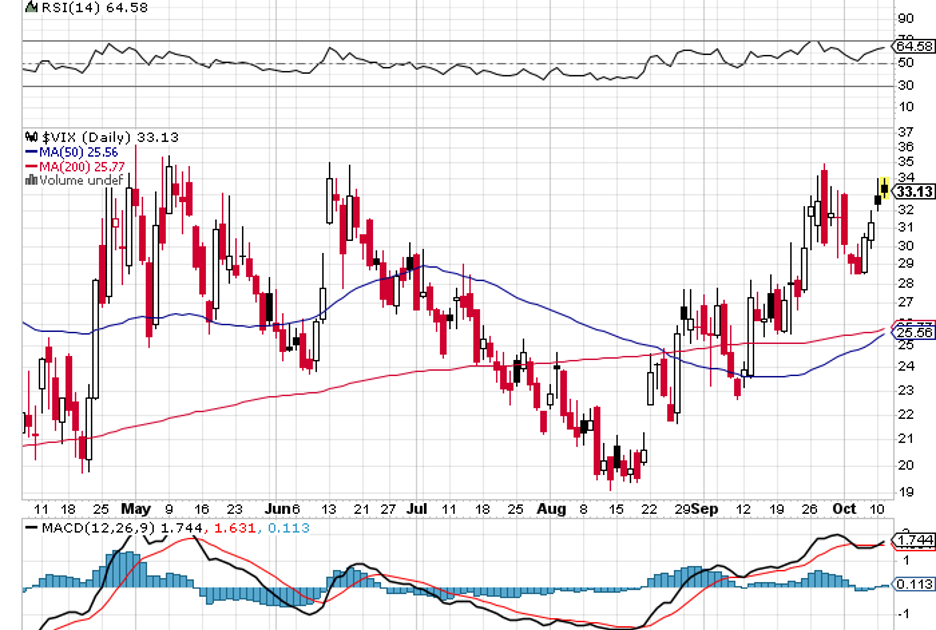Click the 25.56 moving average price tag
Viewport: 936px width, 630px height.
pyautogui.click(x=914, y=333)
